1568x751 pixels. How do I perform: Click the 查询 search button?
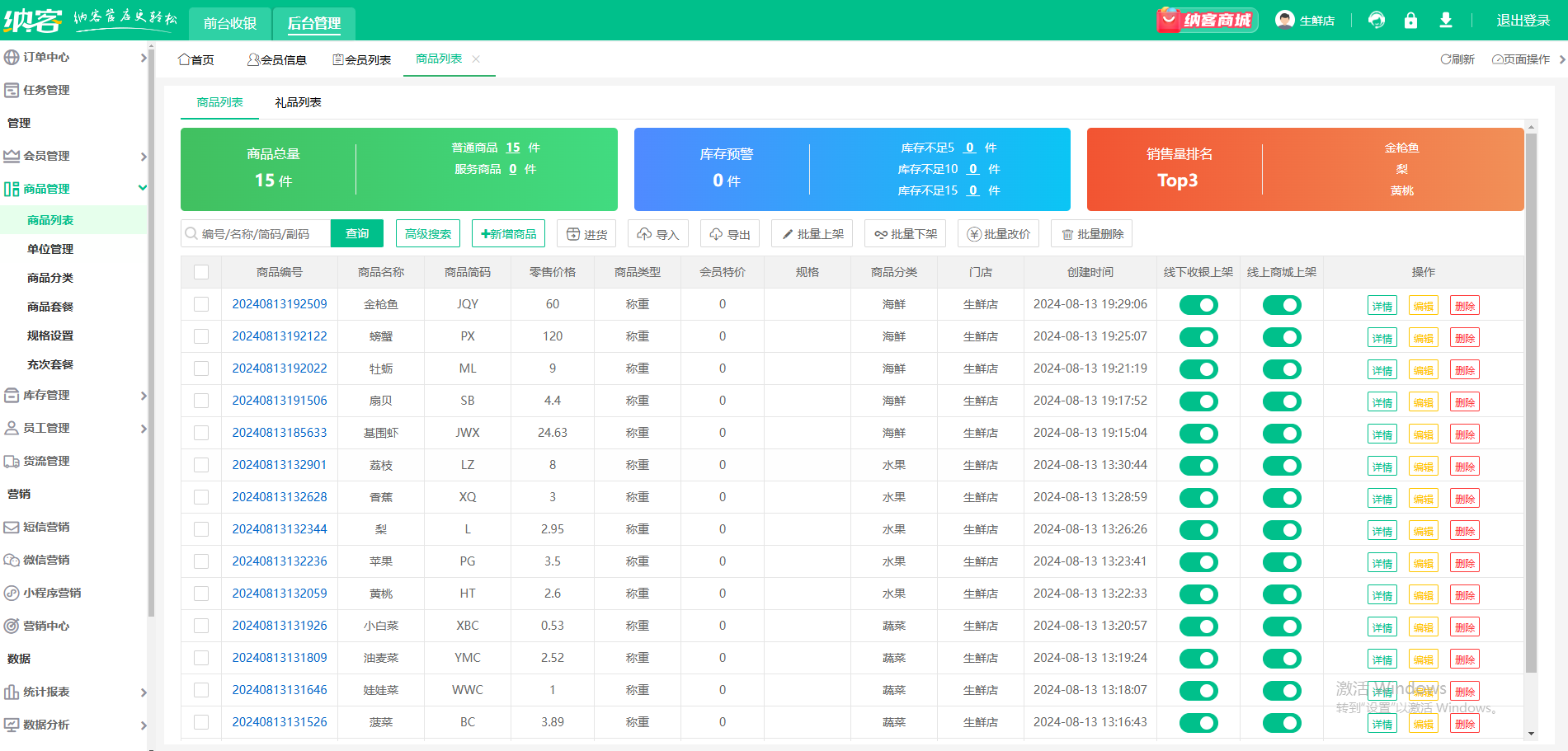(357, 233)
